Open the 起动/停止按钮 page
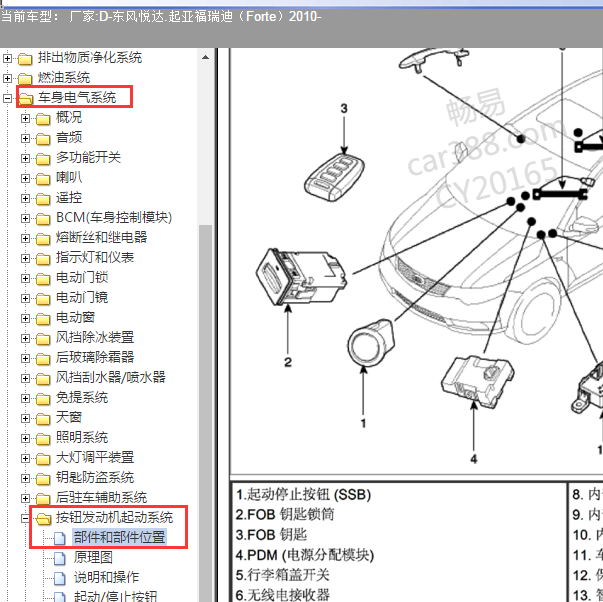The image size is (603, 602). (x=115, y=596)
